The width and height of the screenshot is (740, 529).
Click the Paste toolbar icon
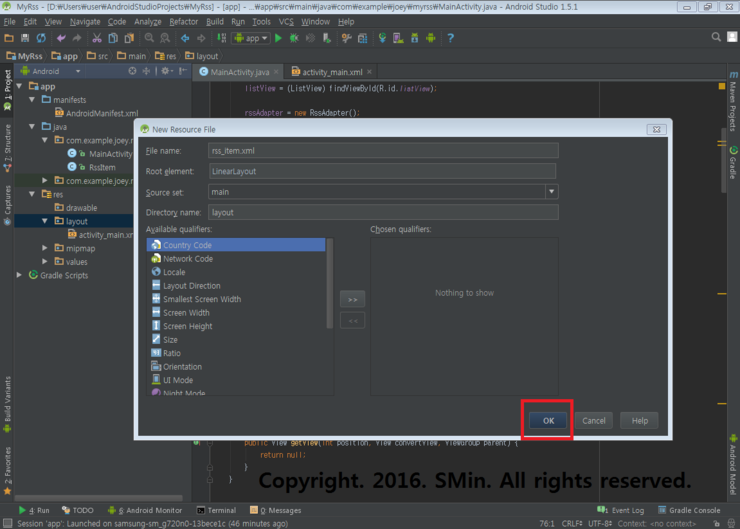point(129,38)
